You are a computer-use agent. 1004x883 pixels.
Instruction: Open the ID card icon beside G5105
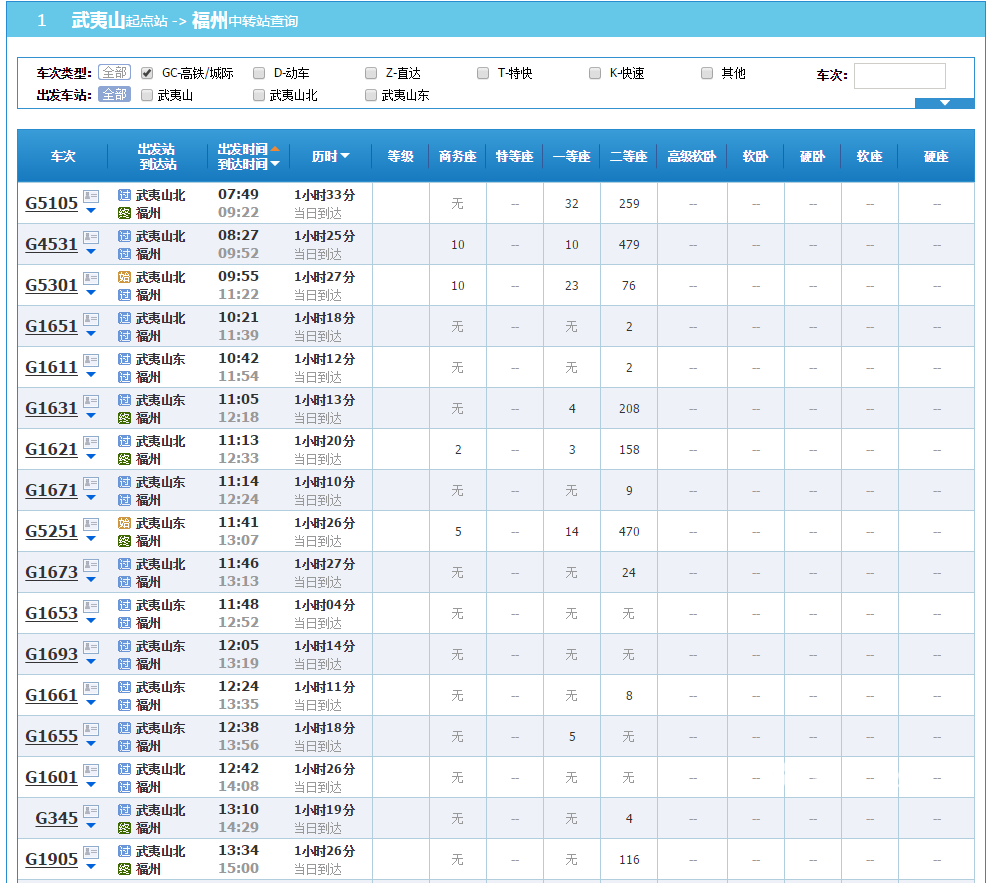[x=91, y=197]
